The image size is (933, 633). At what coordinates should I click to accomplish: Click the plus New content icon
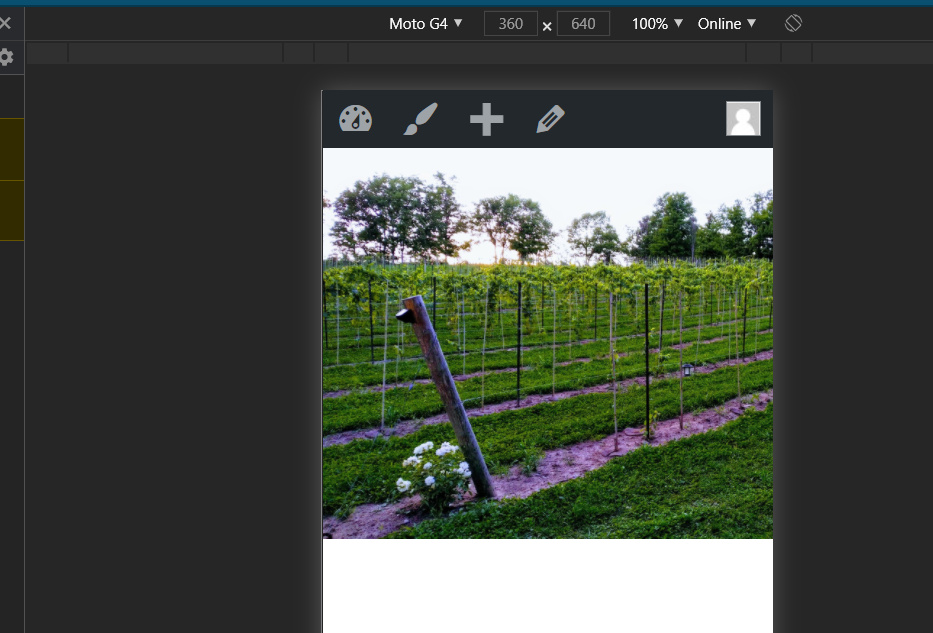tap(487, 119)
